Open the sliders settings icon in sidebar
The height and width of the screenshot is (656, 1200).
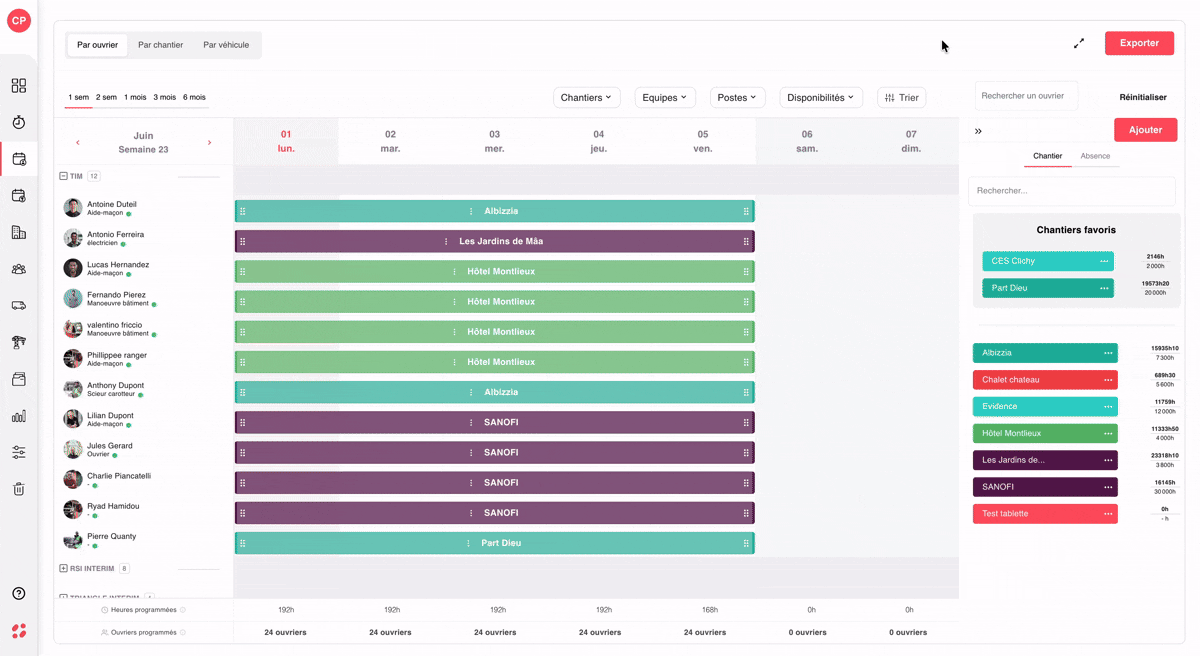pos(19,452)
